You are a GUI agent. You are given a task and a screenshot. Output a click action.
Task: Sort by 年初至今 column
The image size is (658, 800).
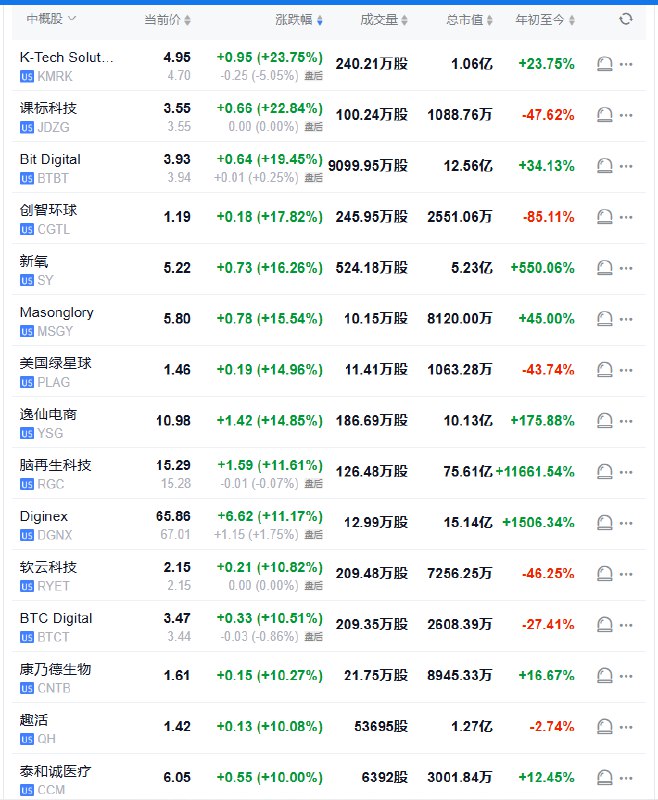tap(545, 20)
